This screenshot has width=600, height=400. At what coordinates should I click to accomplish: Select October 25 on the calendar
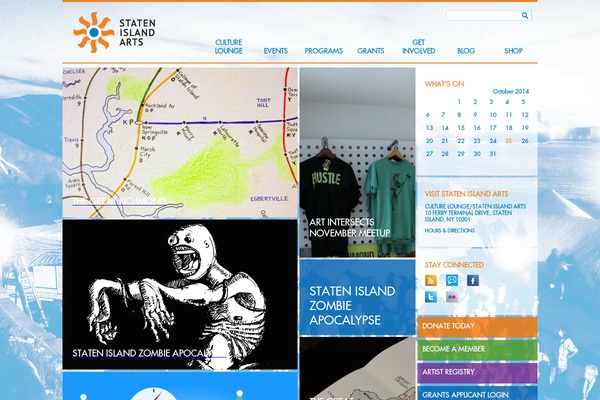pyautogui.click(x=509, y=141)
